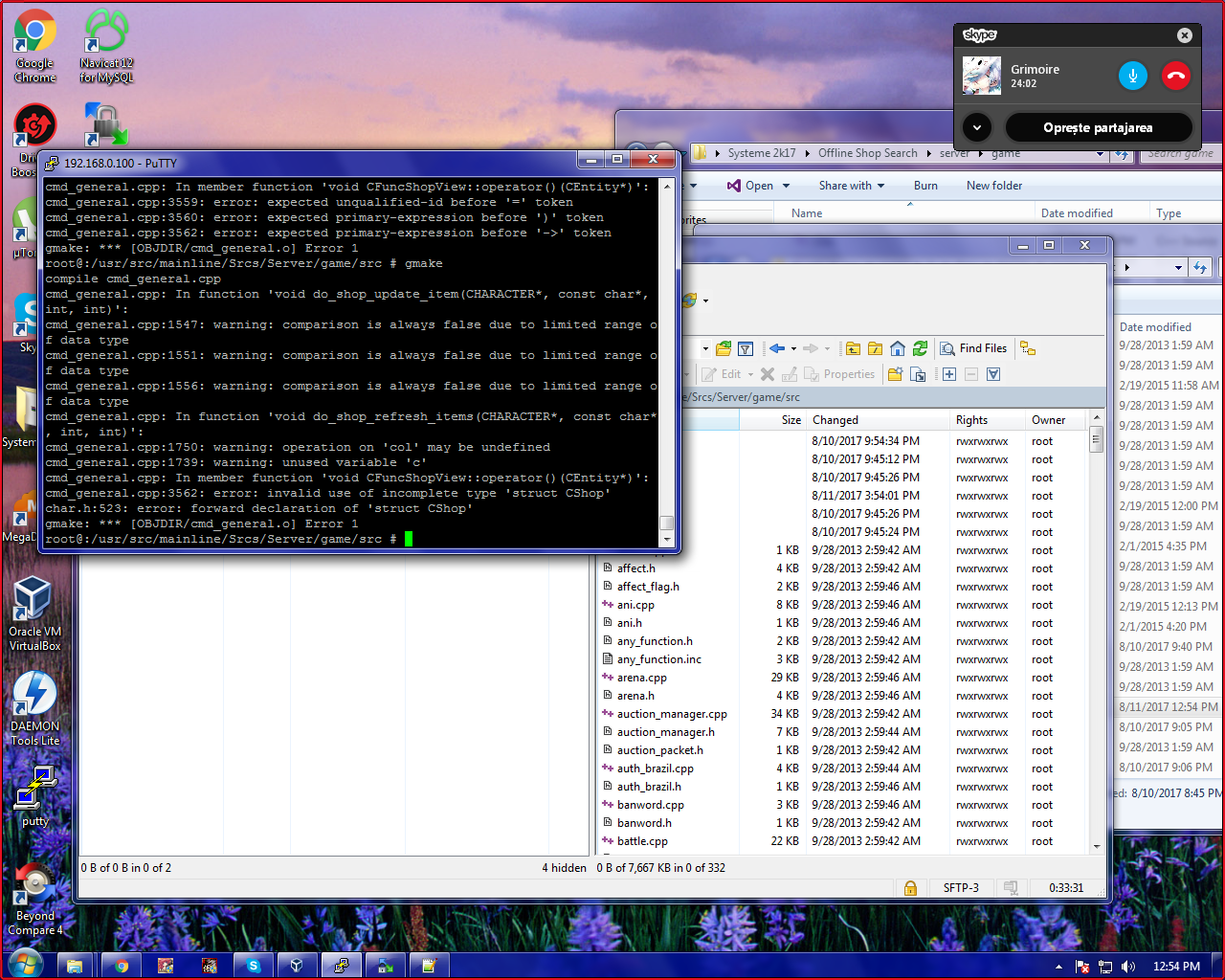Click the select files plus icon in WinSCP
The width and height of the screenshot is (1225, 980).
point(949,374)
